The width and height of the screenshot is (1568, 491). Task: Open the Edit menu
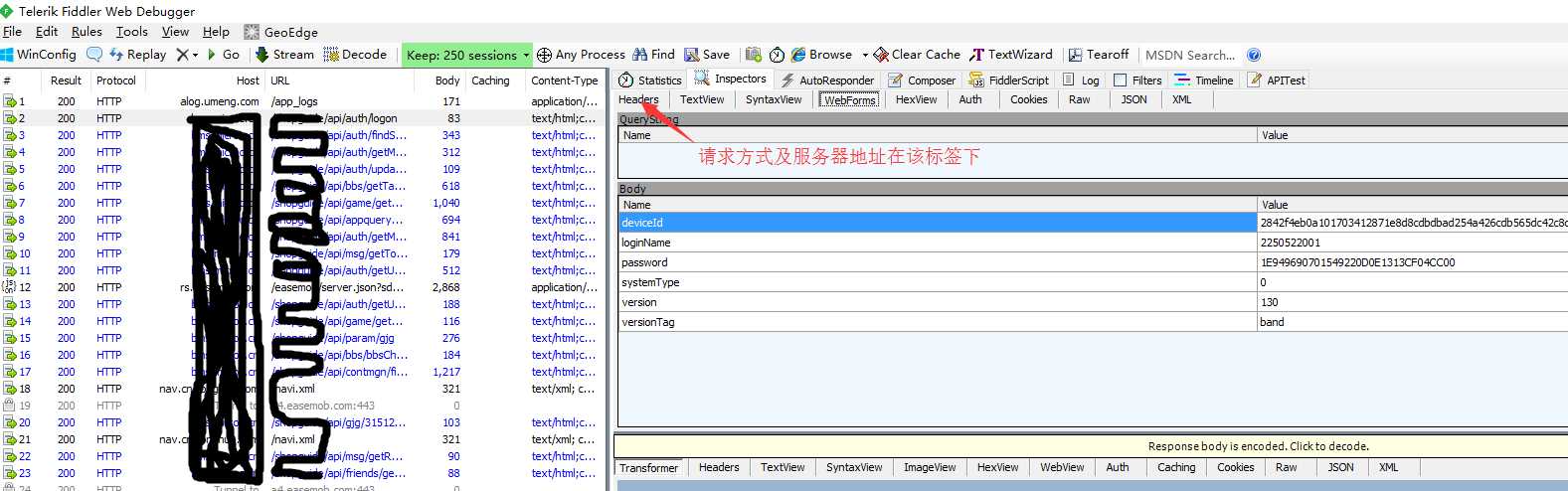pyautogui.click(x=47, y=32)
